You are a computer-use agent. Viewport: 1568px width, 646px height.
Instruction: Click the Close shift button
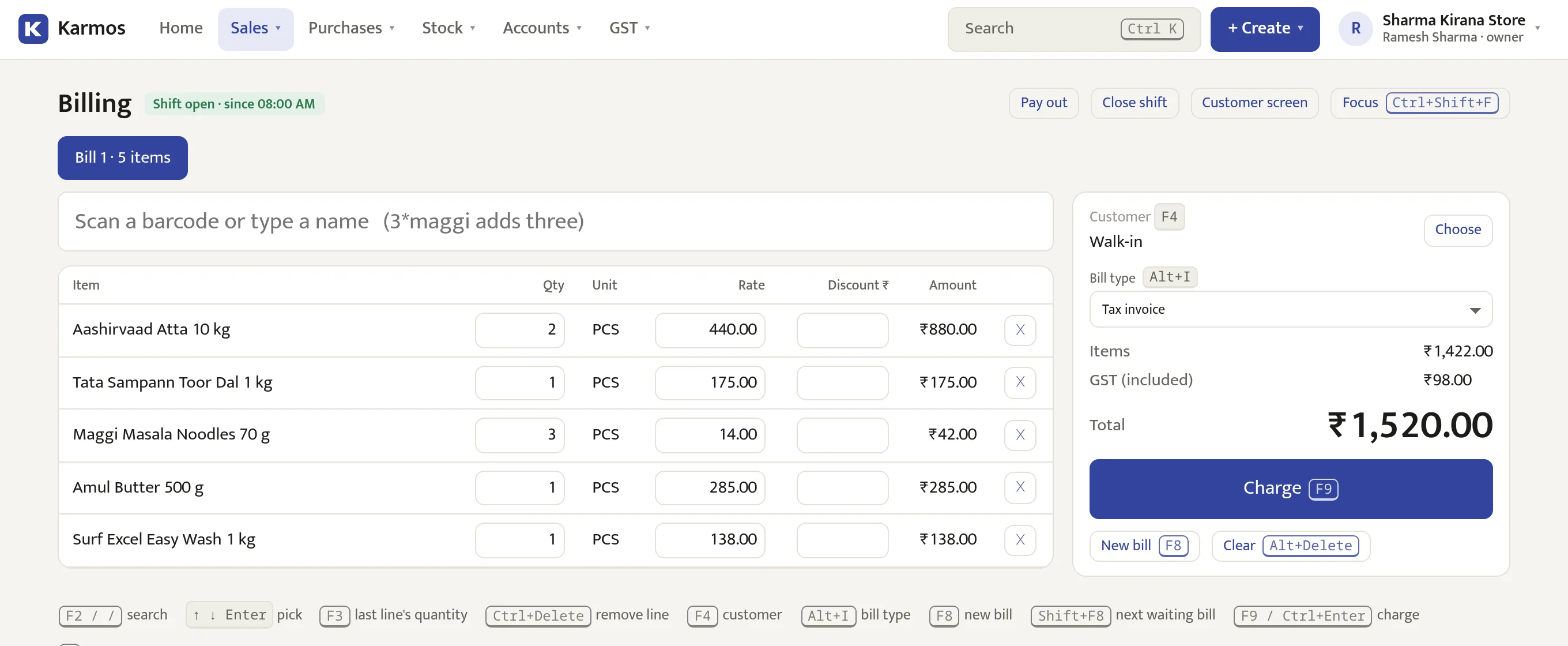1134,103
